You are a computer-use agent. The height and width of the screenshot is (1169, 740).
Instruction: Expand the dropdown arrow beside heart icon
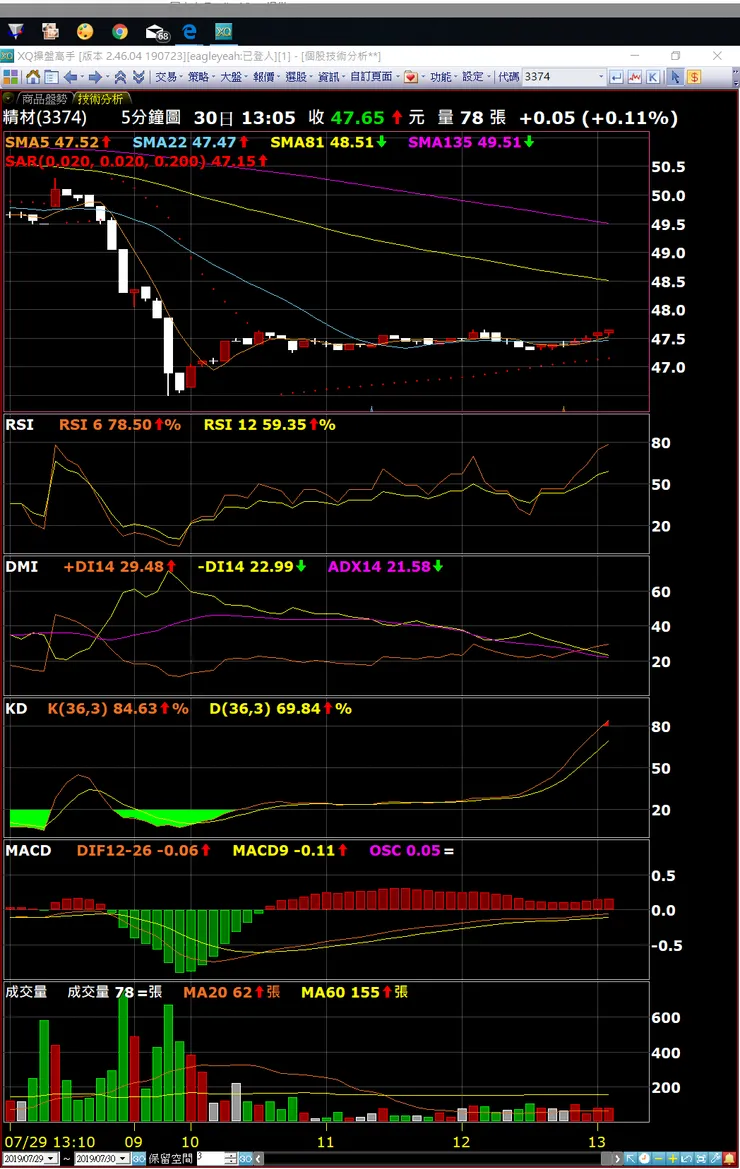click(x=422, y=77)
